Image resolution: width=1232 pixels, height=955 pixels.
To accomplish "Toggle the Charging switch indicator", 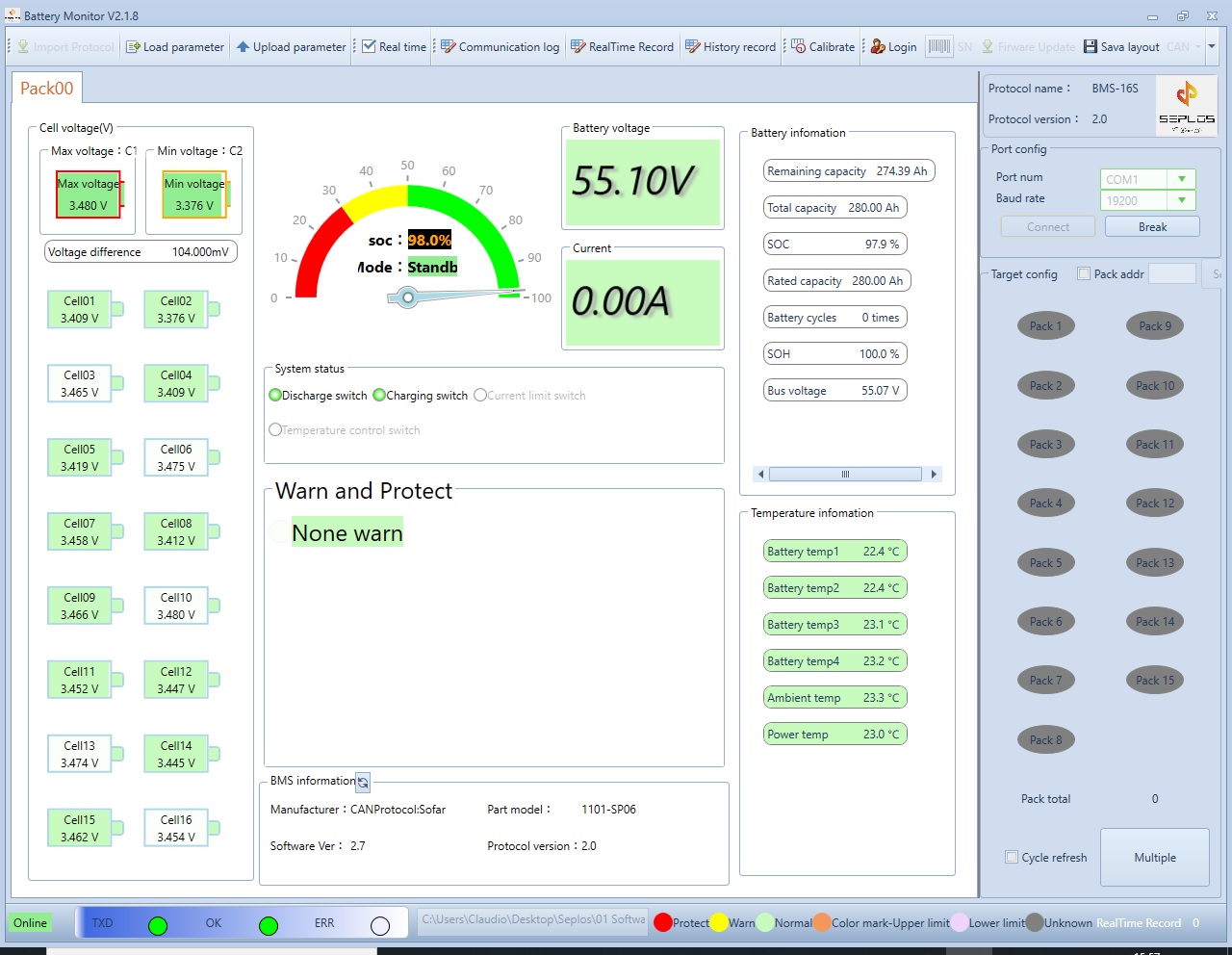I will pos(379,395).
